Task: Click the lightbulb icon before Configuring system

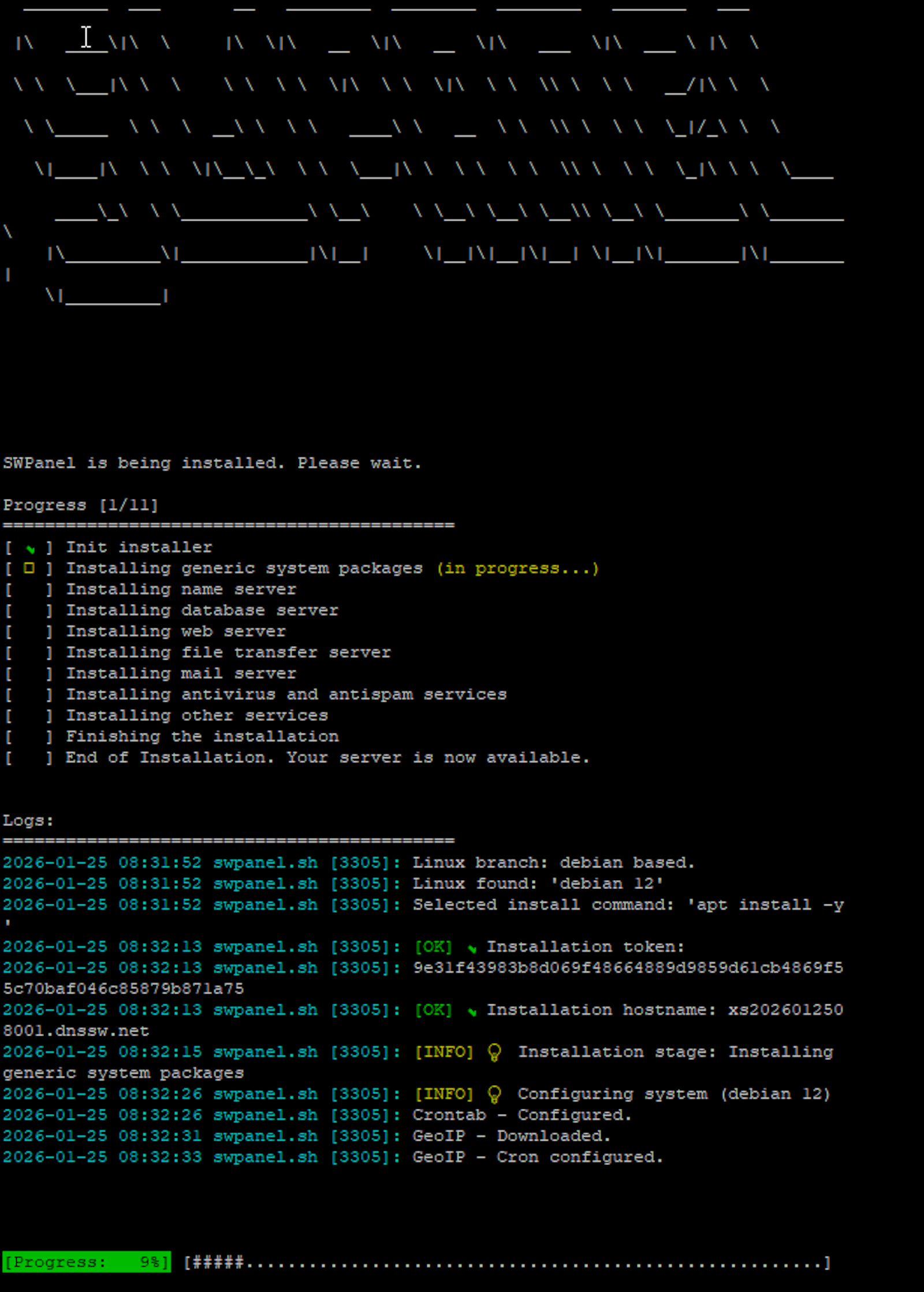Action: coord(494,1094)
